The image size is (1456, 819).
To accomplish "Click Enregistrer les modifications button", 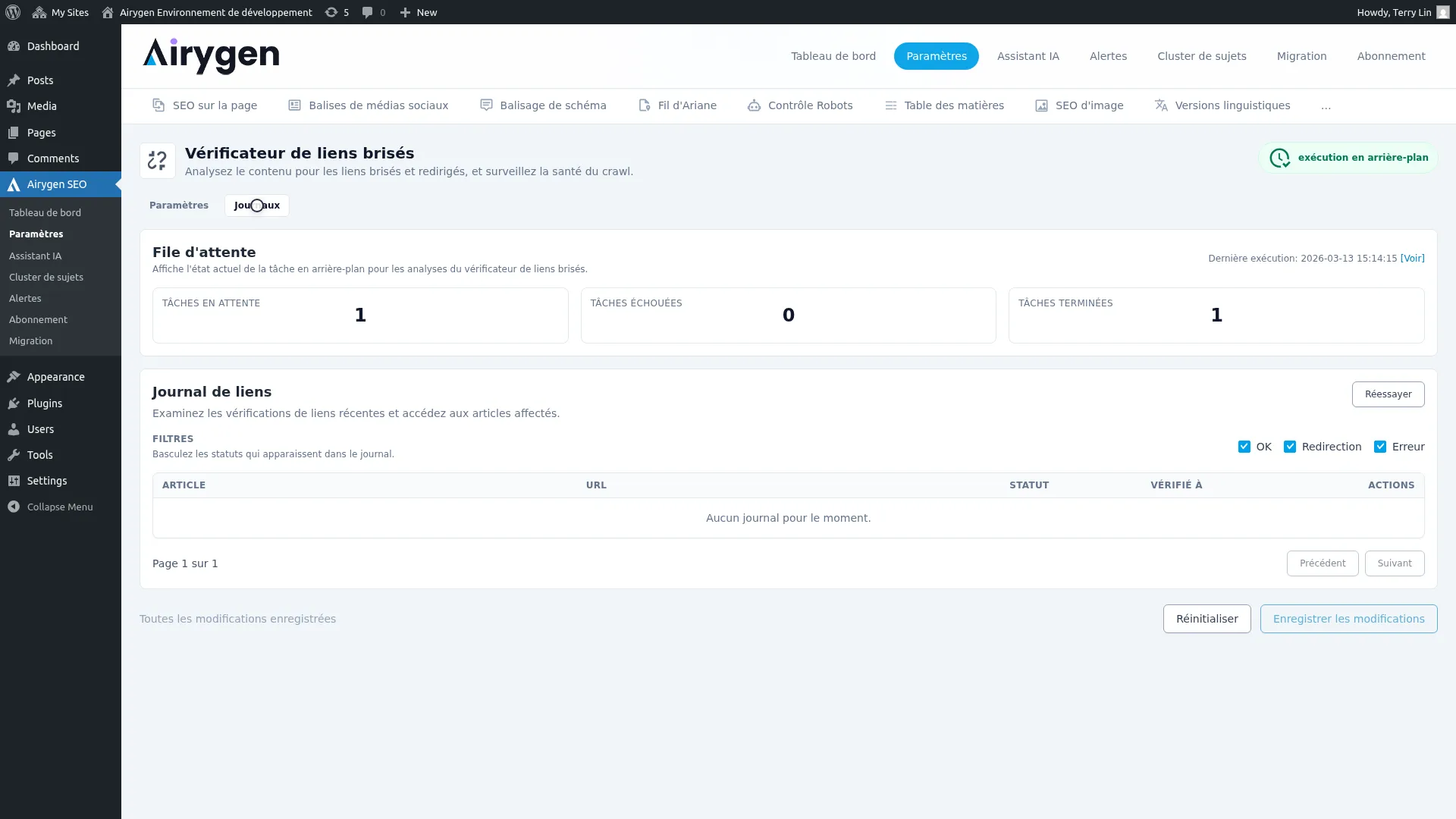I will 1348,619.
